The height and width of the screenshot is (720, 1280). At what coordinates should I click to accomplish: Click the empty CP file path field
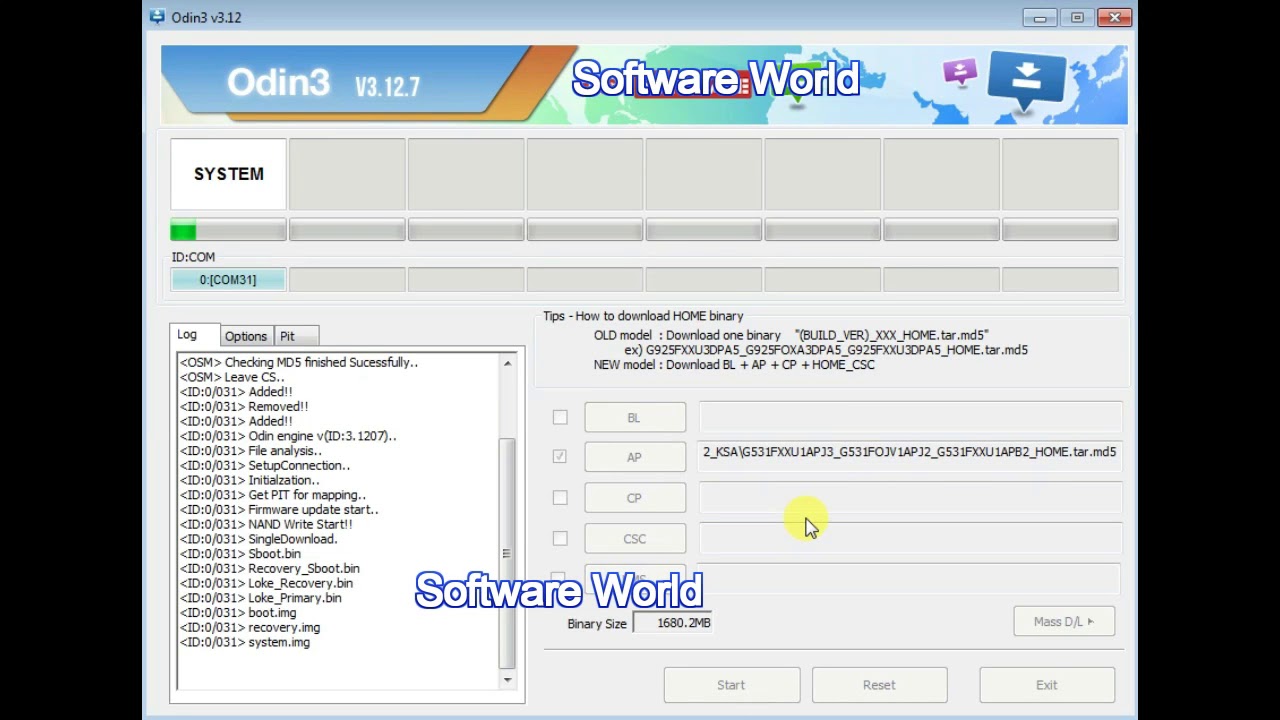pos(910,496)
